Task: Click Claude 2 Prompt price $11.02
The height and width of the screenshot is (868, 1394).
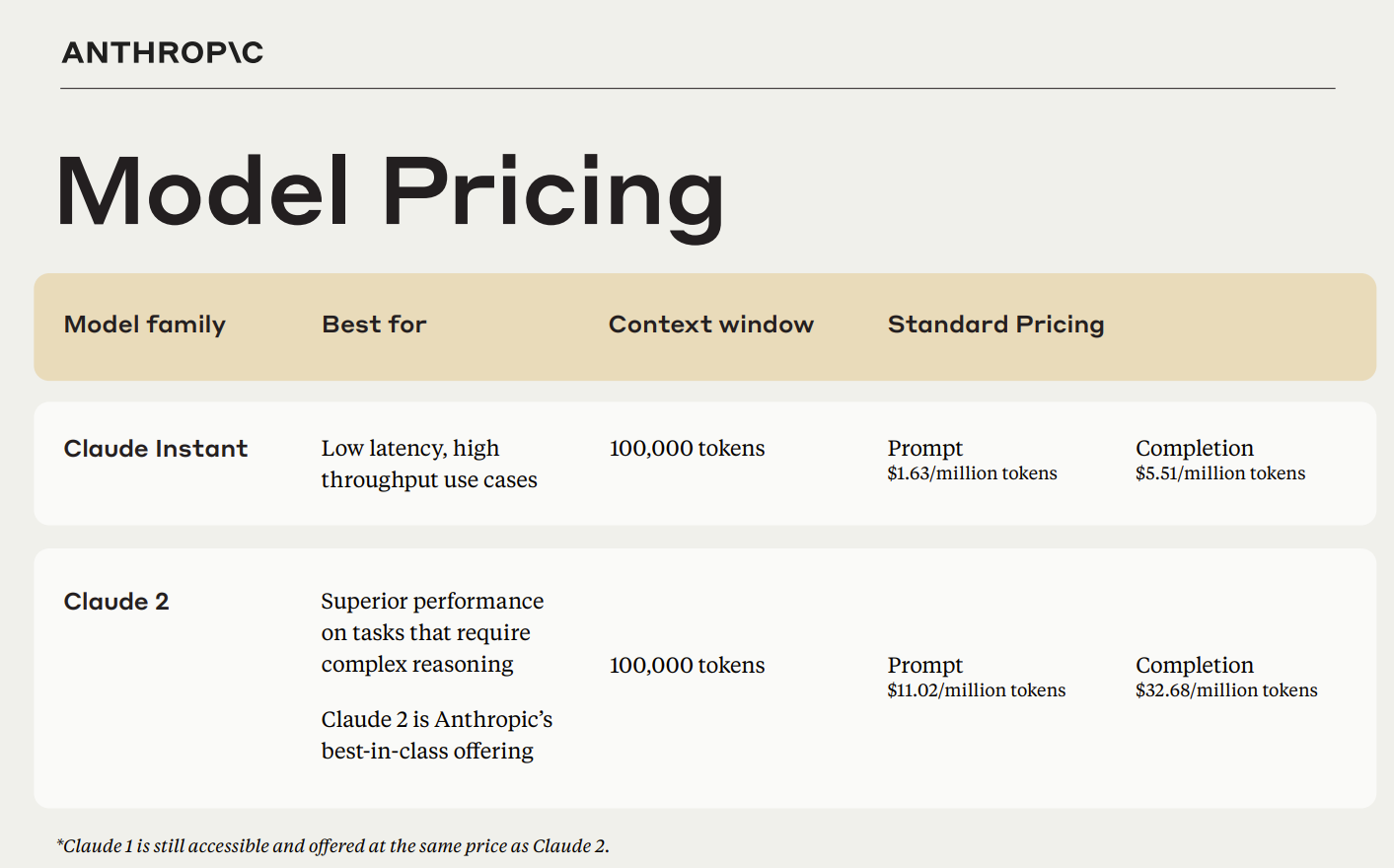Action: [977, 690]
